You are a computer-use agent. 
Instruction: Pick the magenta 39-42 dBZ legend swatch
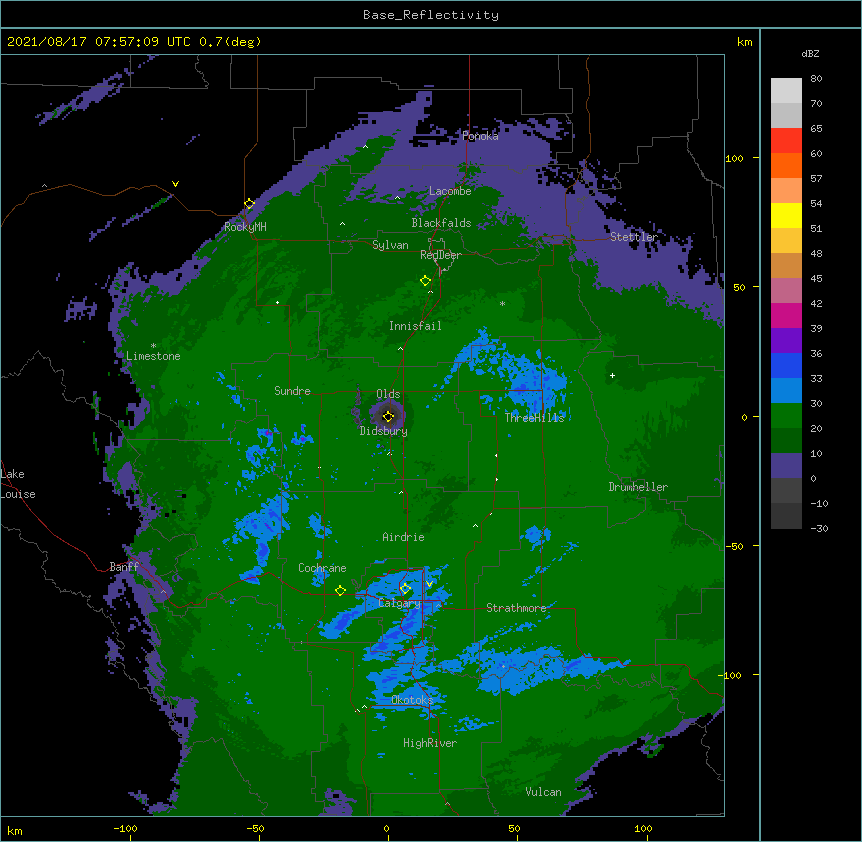(786, 315)
